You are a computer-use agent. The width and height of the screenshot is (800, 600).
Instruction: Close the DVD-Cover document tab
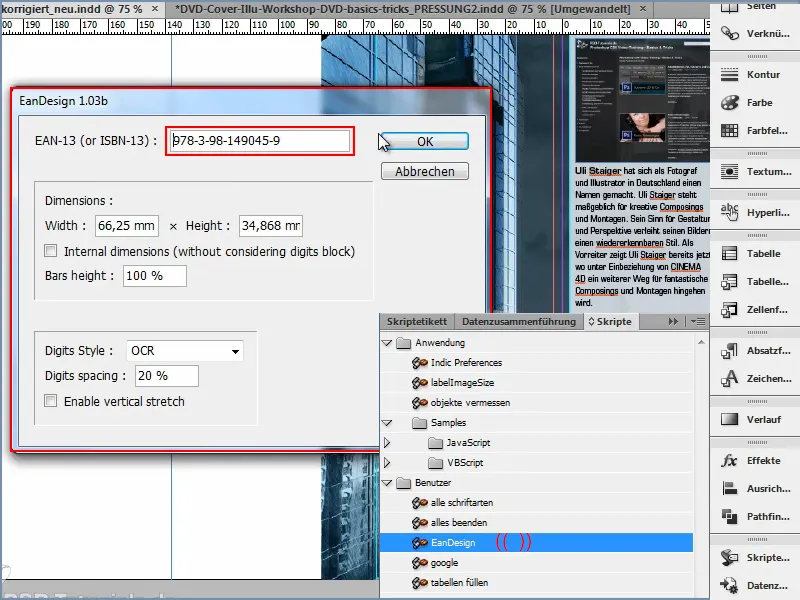coord(643,9)
